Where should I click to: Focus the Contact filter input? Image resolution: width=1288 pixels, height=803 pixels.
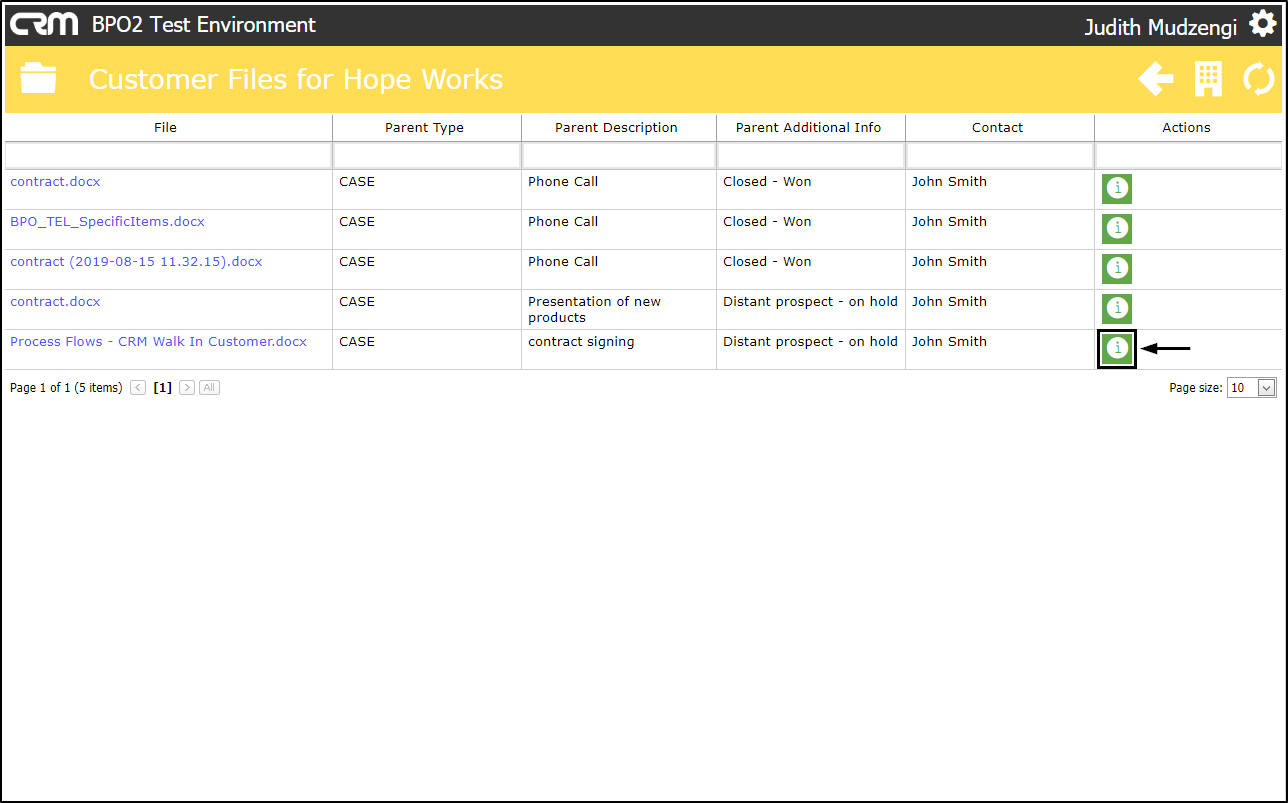point(1000,155)
